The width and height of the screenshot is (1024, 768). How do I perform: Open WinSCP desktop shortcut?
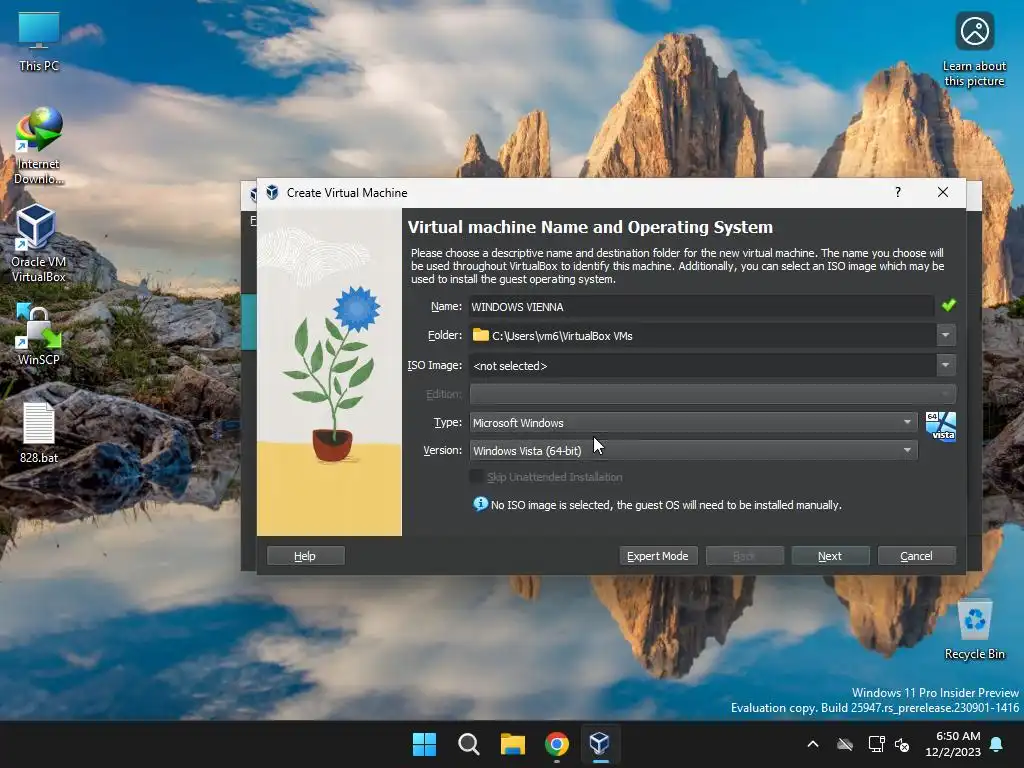[x=39, y=334]
